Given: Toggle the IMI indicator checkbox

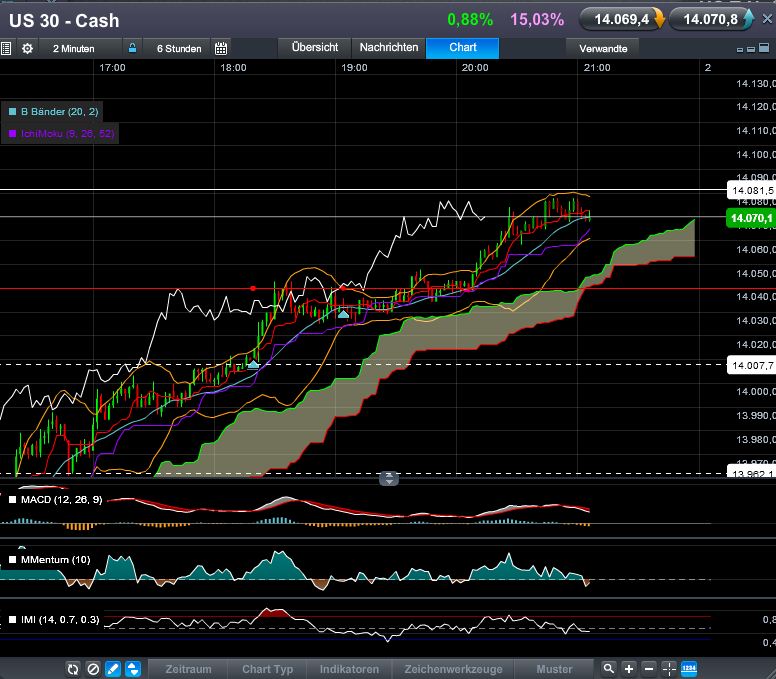Looking at the screenshot, I should [x=13, y=620].
